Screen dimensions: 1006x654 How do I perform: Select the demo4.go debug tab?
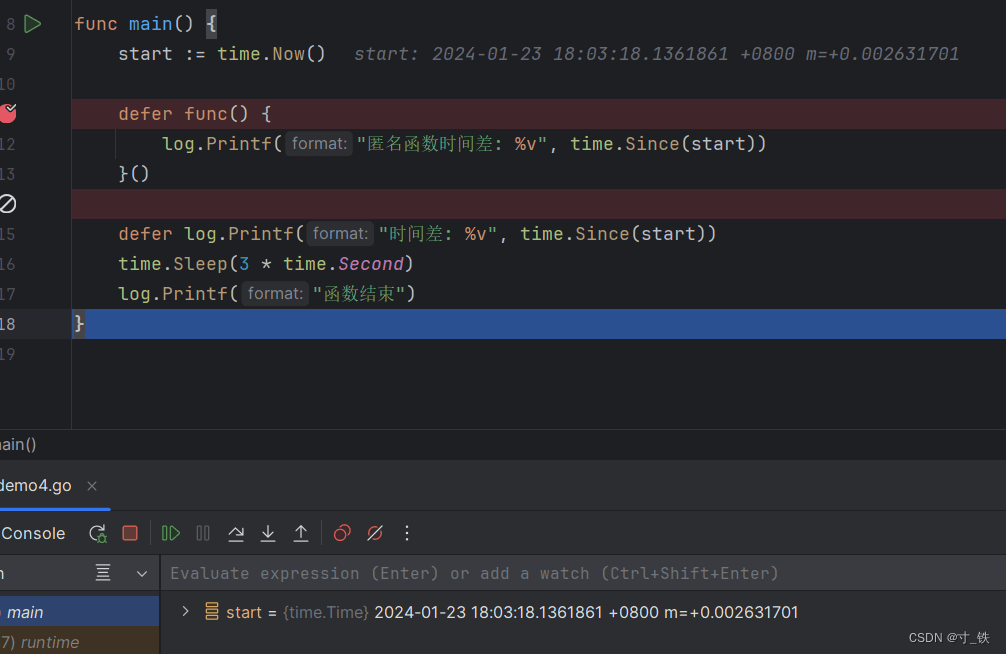(x=36, y=486)
